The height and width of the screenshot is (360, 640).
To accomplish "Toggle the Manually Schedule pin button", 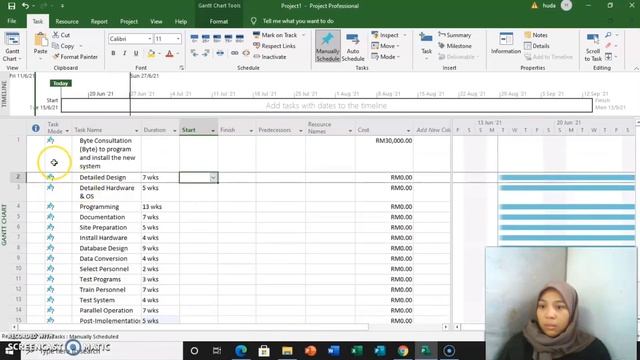I will [327, 47].
